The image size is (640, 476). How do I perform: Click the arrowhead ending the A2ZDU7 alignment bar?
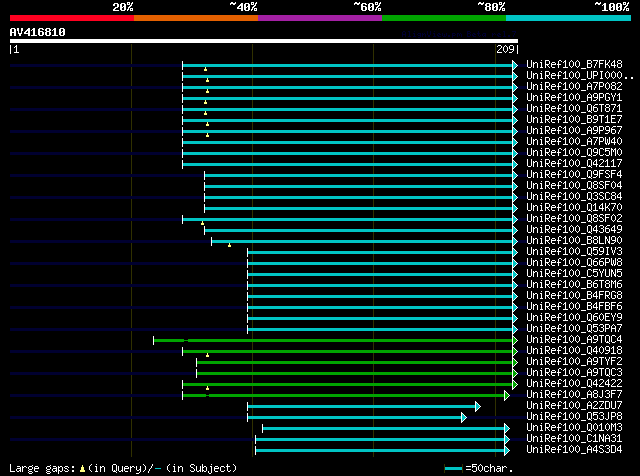[478, 406]
